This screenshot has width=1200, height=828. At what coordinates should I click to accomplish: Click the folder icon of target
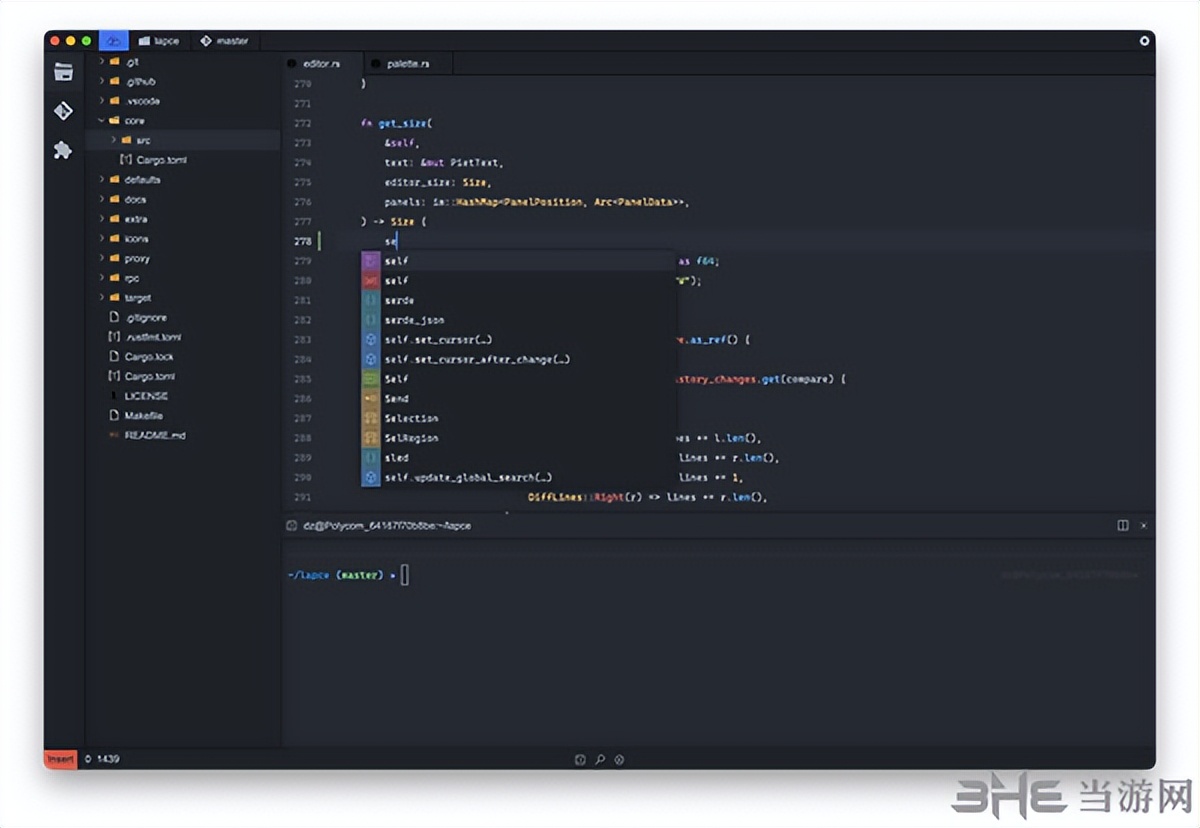114,298
